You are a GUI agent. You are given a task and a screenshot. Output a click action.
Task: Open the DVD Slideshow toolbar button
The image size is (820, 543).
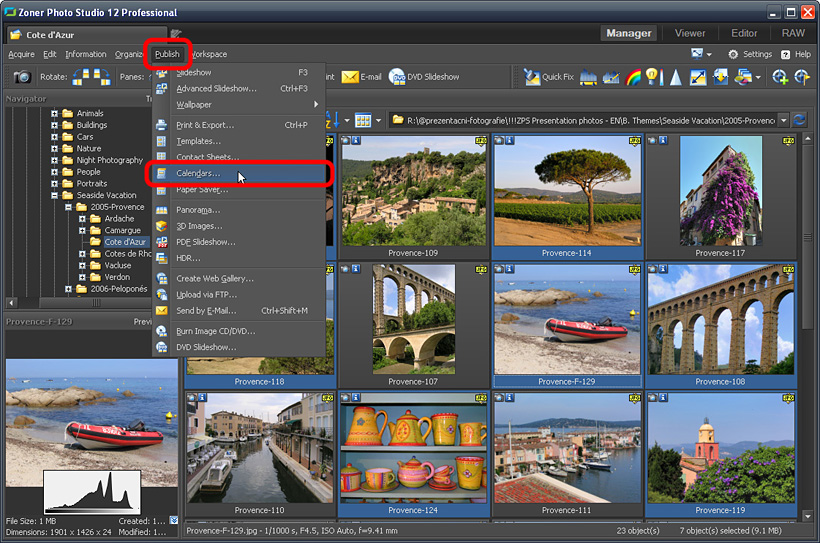424,77
